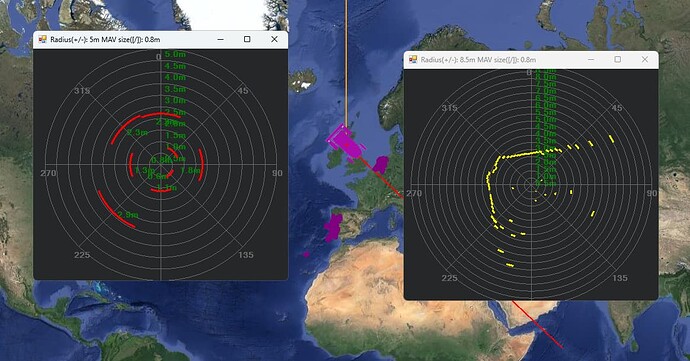Select the purple polygon over Portugal
690x361 pixels.
(x=334, y=227)
